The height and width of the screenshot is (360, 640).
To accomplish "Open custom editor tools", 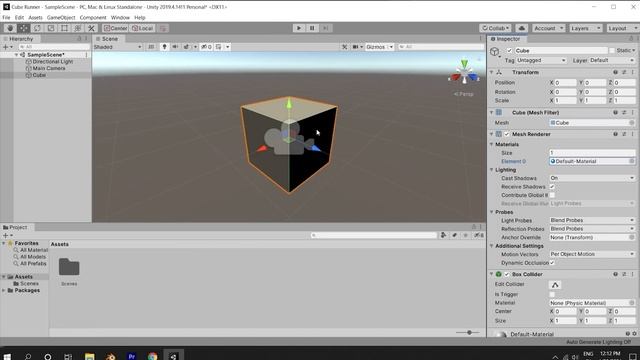I will [x=91, y=28].
